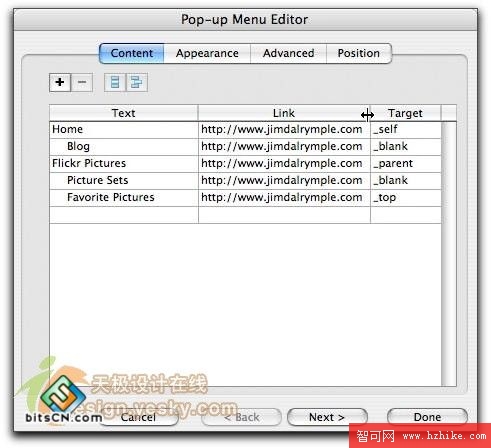This screenshot has height=448, width=491.
Task: Add a new menu item with plus icon
Action: point(60,82)
